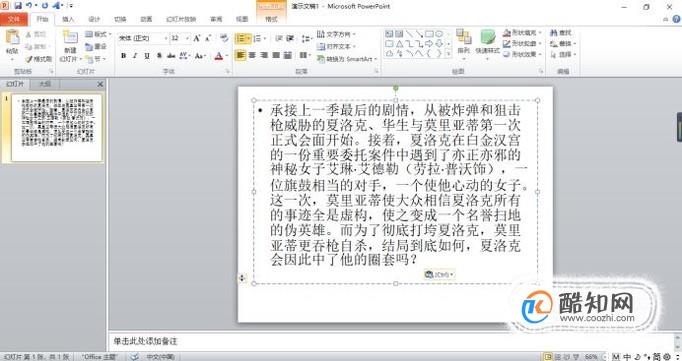The height and width of the screenshot is (361, 682).
Task: Click the Clear Formatting eraser icon
Action: 224,38
